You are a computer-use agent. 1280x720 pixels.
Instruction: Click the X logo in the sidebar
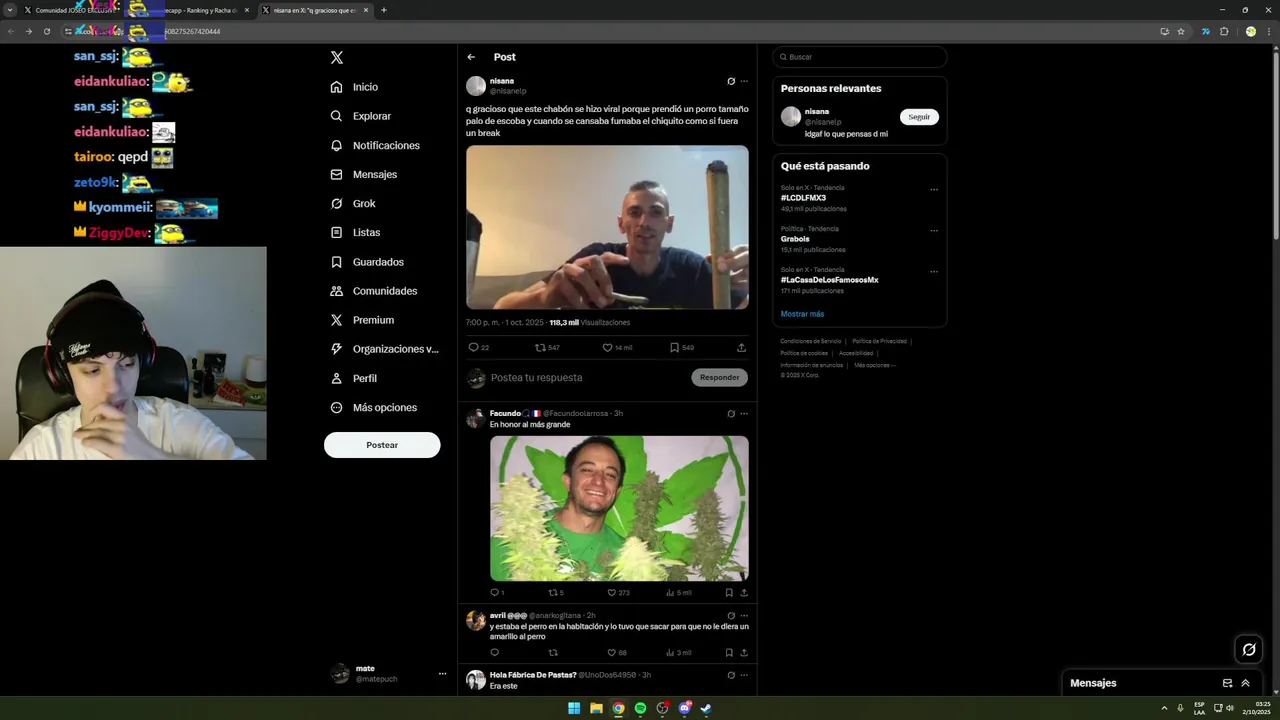(x=337, y=58)
